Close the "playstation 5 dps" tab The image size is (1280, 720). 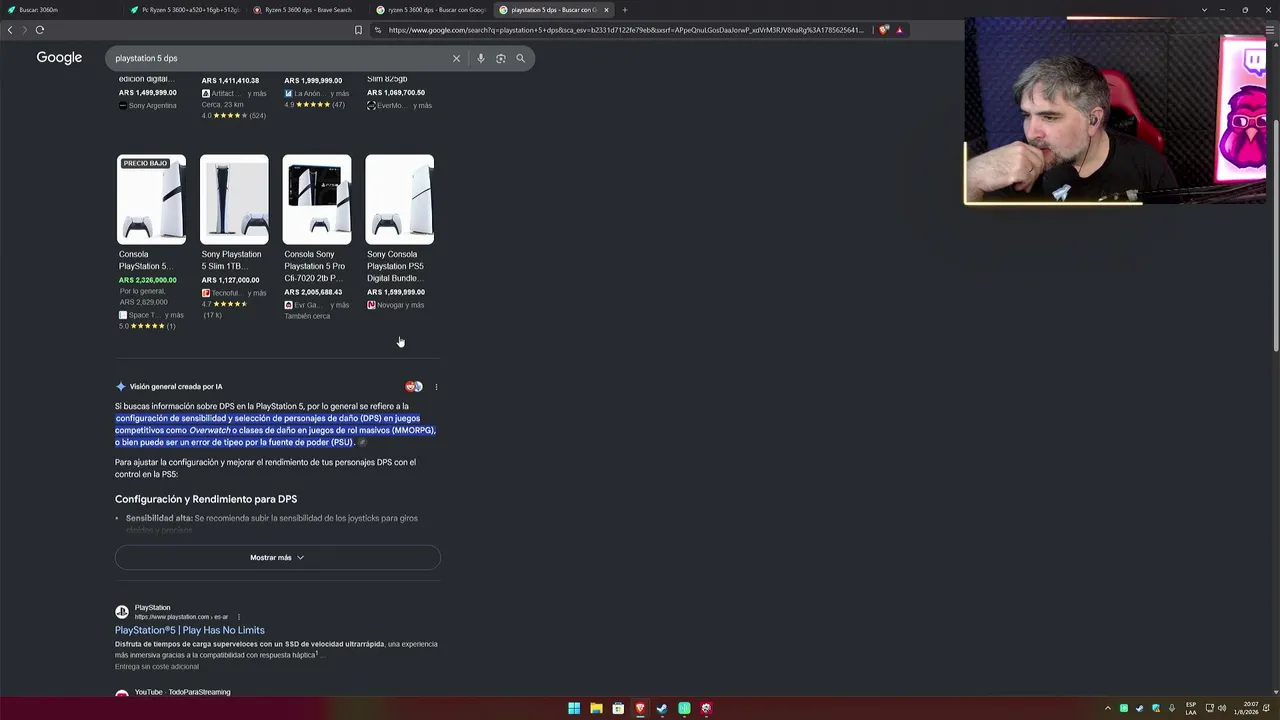pyautogui.click(x=606, y=10)
